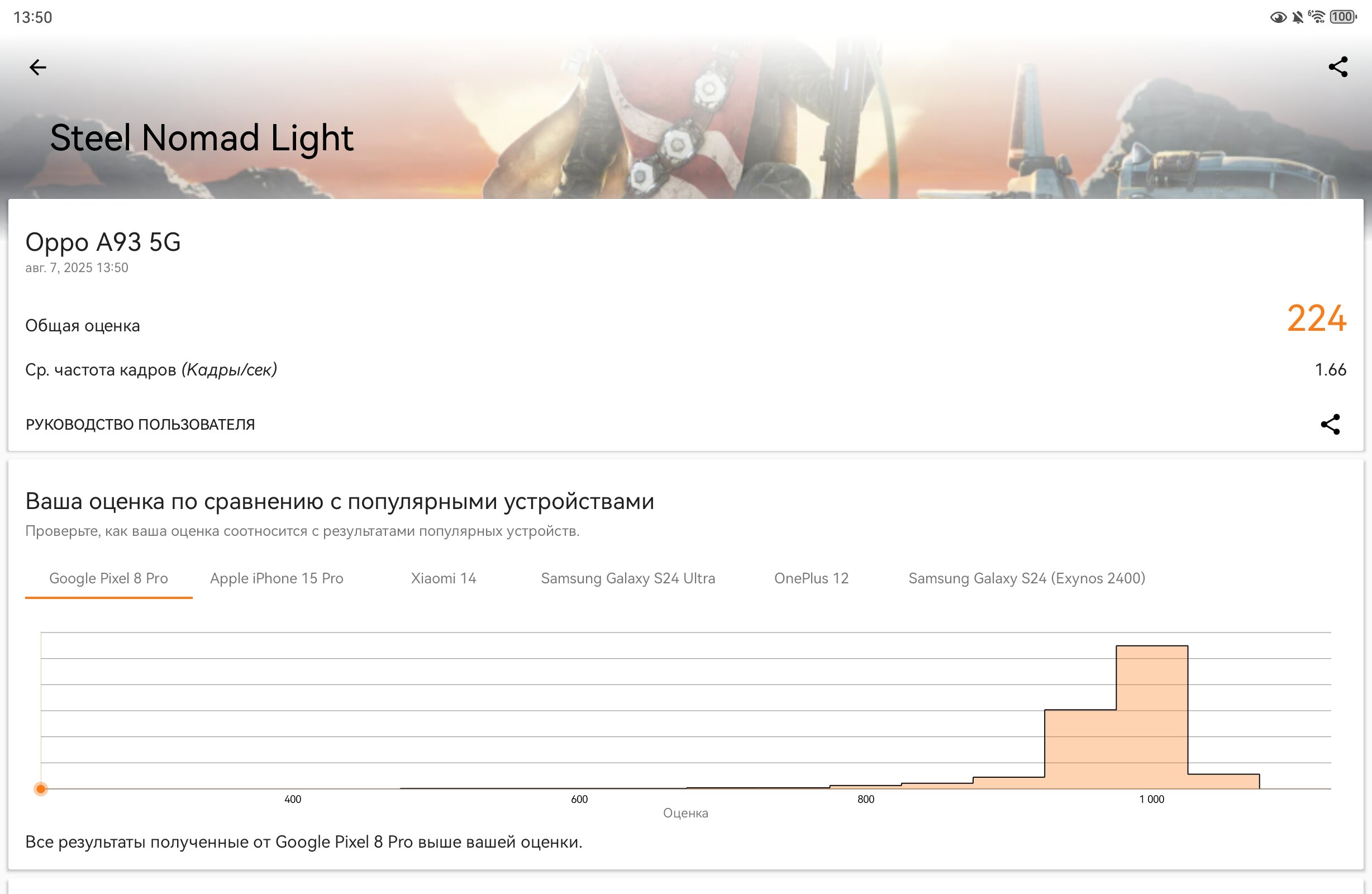Tap the eye comfort status icon
Image resolution: width=1372 pixels, height=894 pixels.
pos(1278,17)
